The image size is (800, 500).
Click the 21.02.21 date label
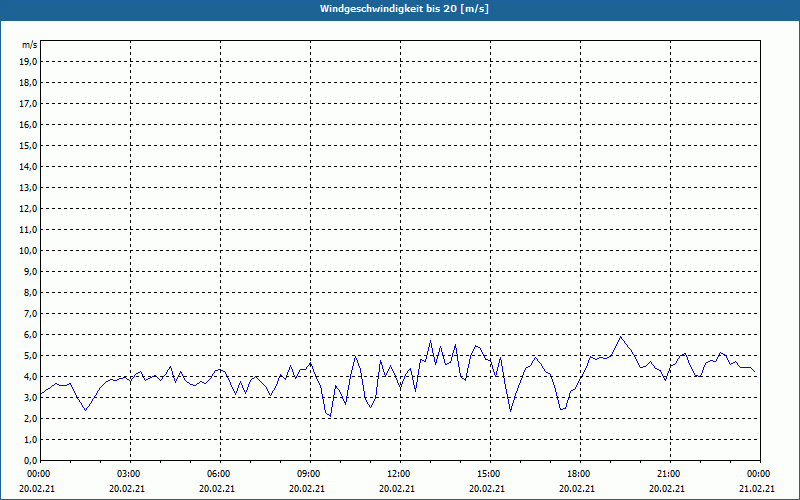(757, 488)
